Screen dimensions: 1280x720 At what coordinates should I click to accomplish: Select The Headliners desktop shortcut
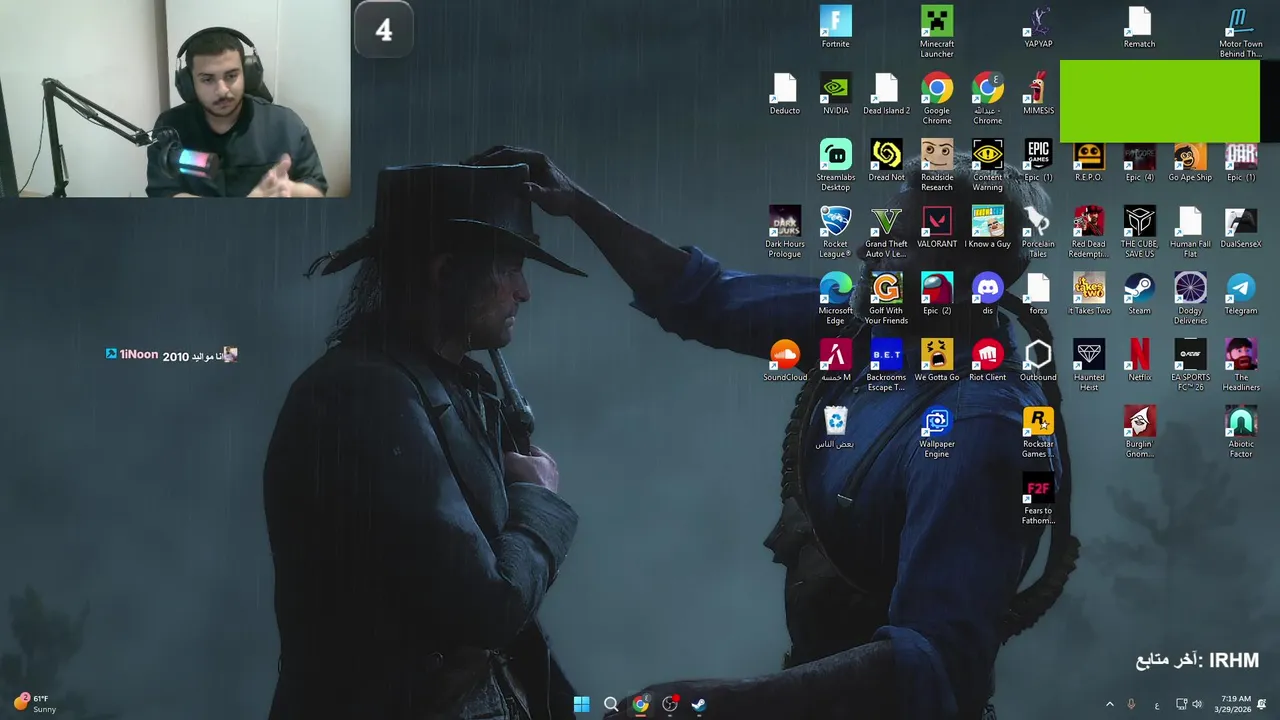point(1240,366)
